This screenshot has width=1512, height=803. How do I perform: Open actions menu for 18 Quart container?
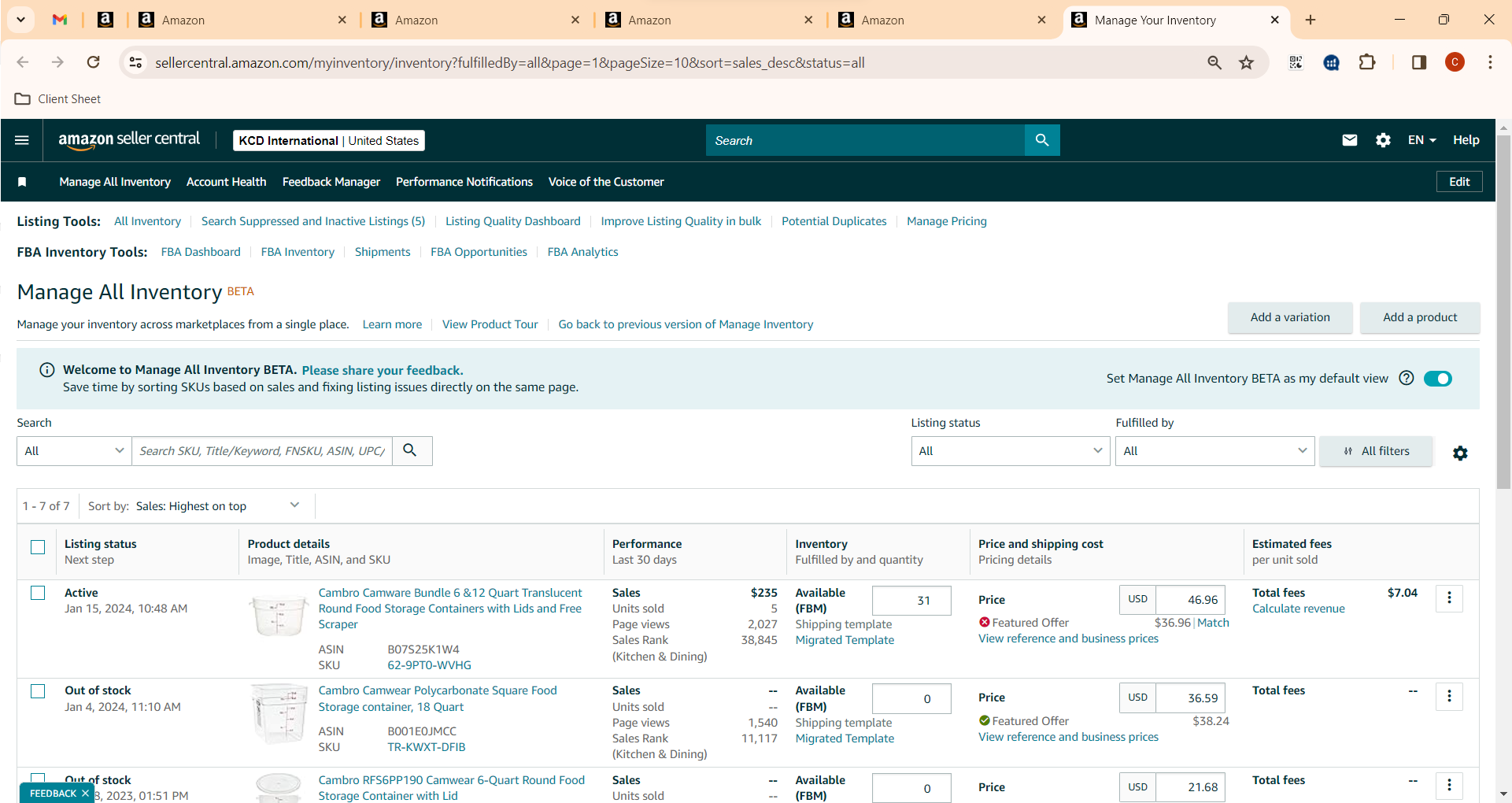click(1449, 696)
